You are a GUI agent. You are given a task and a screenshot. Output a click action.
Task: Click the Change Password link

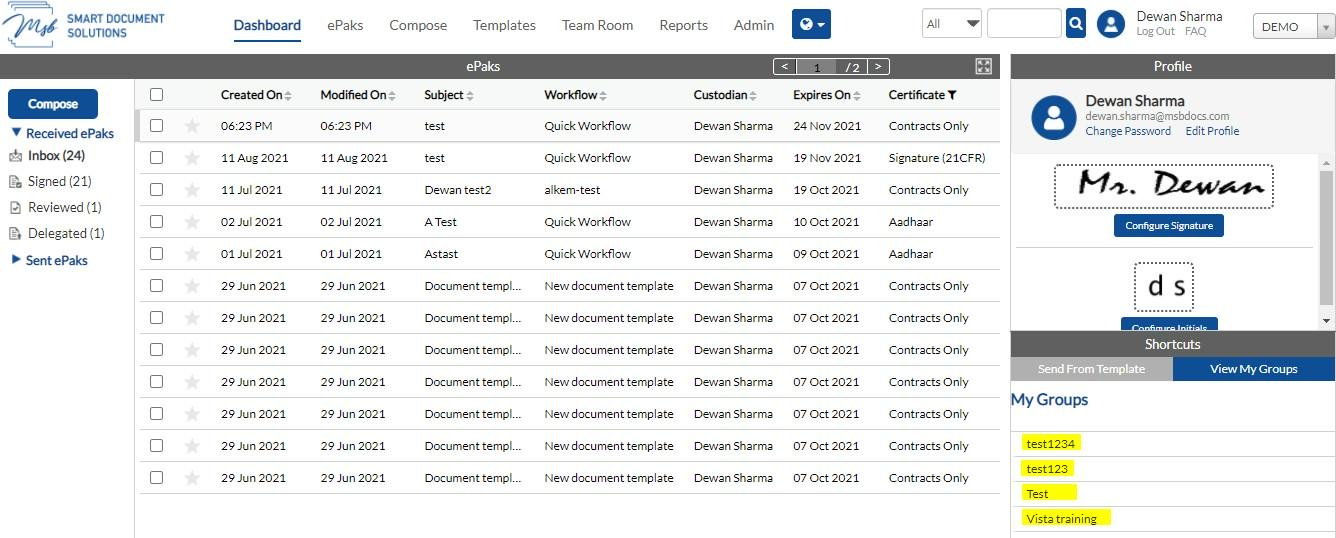pyautogui.click(x=1128, y=131)
